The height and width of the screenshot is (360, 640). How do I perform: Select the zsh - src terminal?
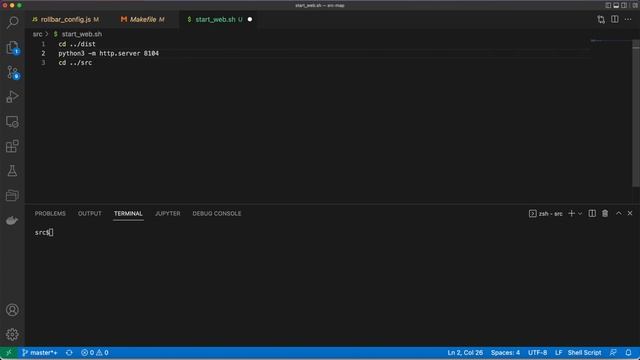pyautogui.click(x=545, y=213)
